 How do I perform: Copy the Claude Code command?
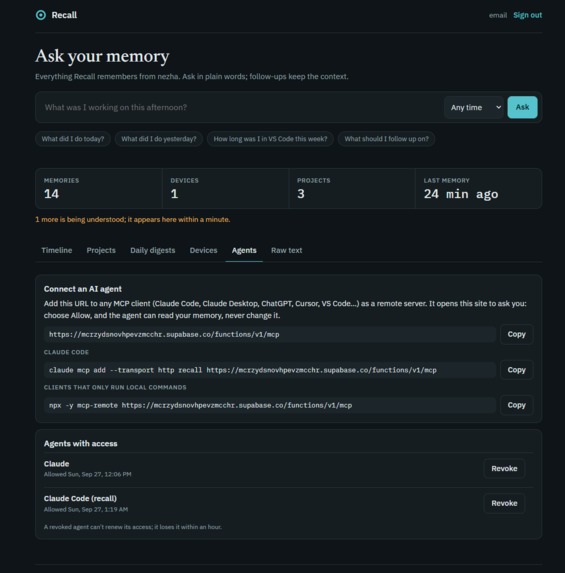pos(516,370)
